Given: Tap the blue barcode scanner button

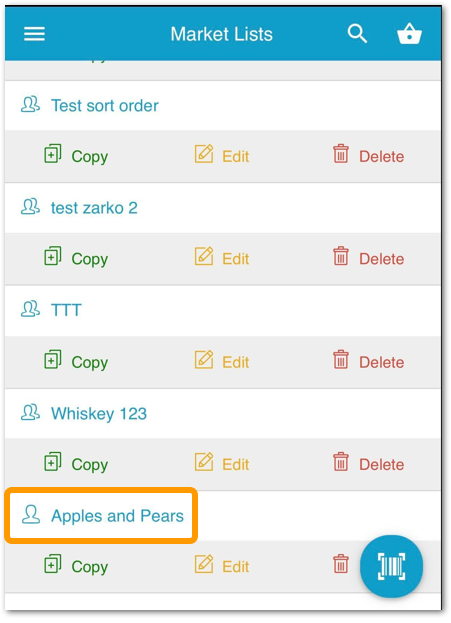Looking at the screenshot, I should (391, 566).
